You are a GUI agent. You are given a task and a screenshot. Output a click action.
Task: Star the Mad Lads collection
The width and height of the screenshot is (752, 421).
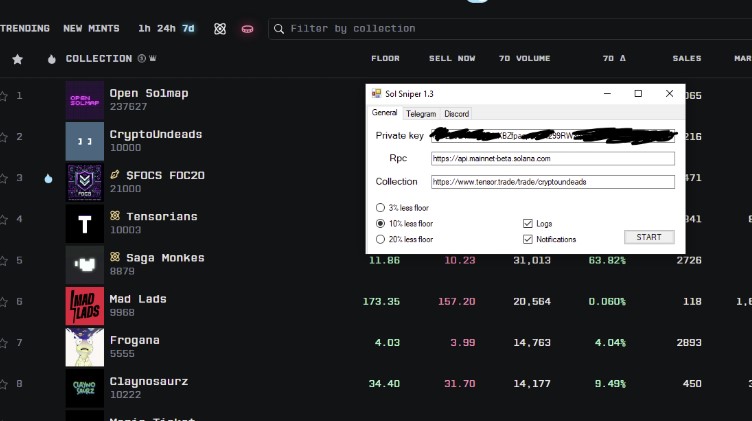[4, 302]
